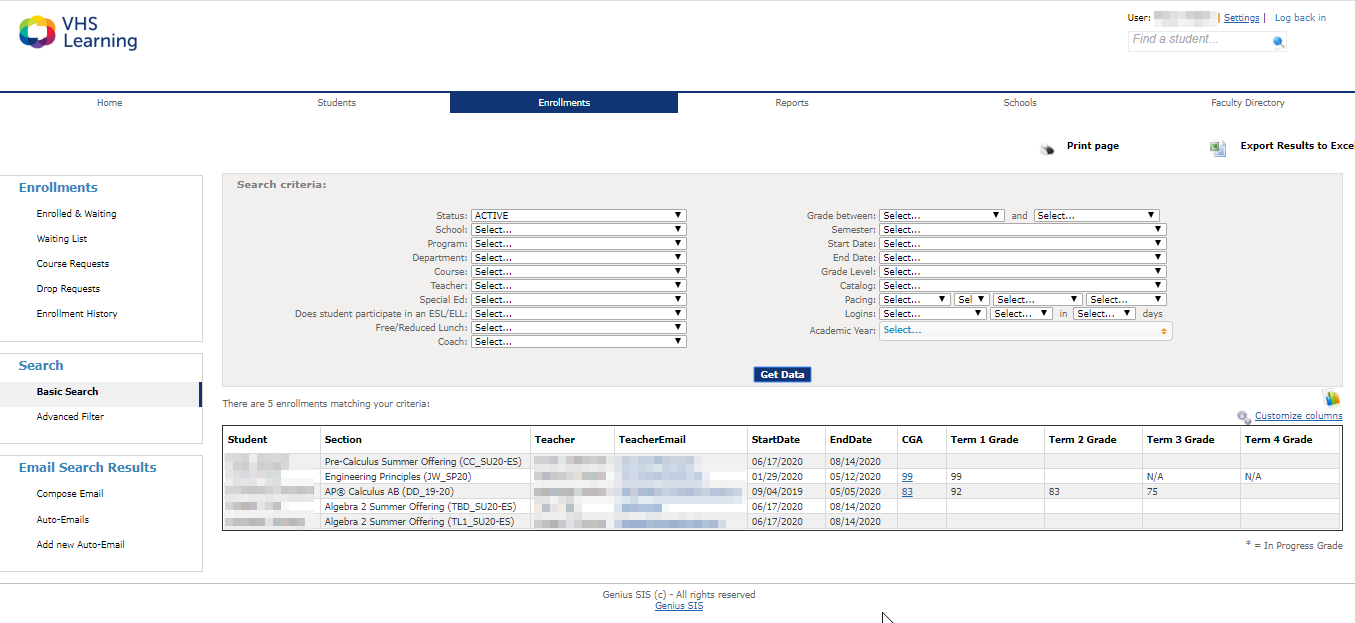Click the CGA grade 99 link

907,477
